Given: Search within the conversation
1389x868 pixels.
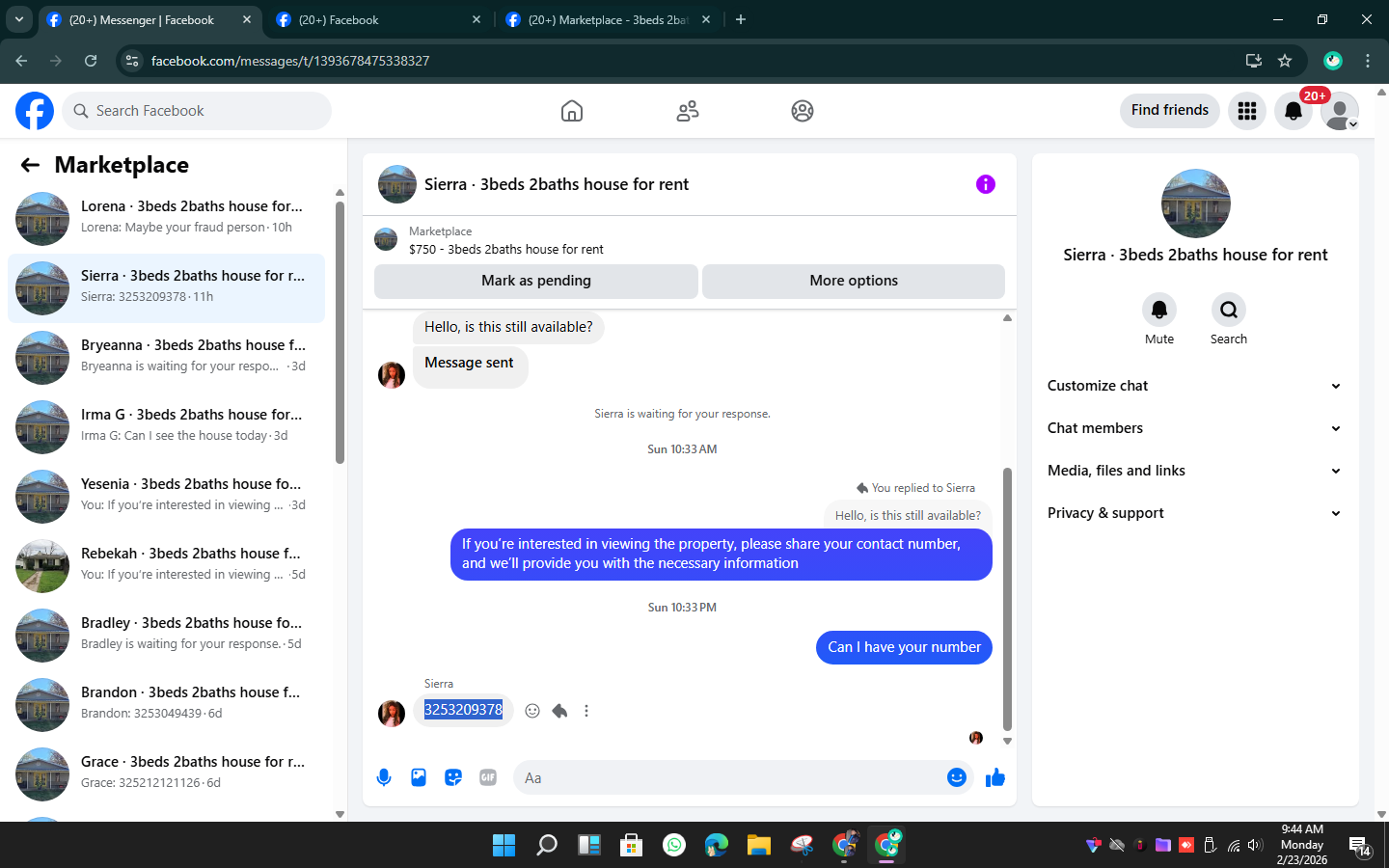Looking at the screenshot, I should (1229, 310).
